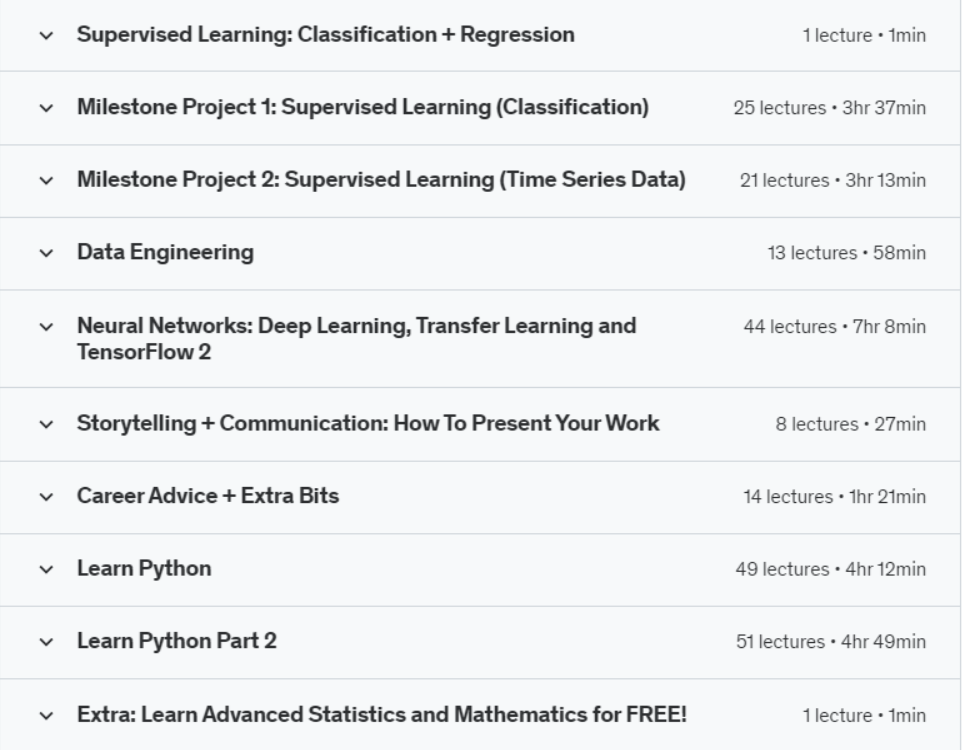This screenshot has height=750, width=962.
Task: Open Milestone Project 1: Supervised Learning (Classification) title
Action: point(362,108)
